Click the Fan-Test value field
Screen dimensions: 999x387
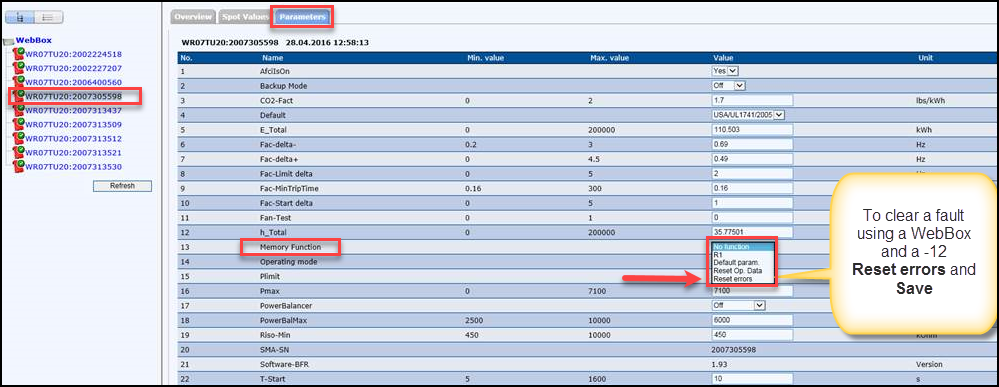point(752,217)
